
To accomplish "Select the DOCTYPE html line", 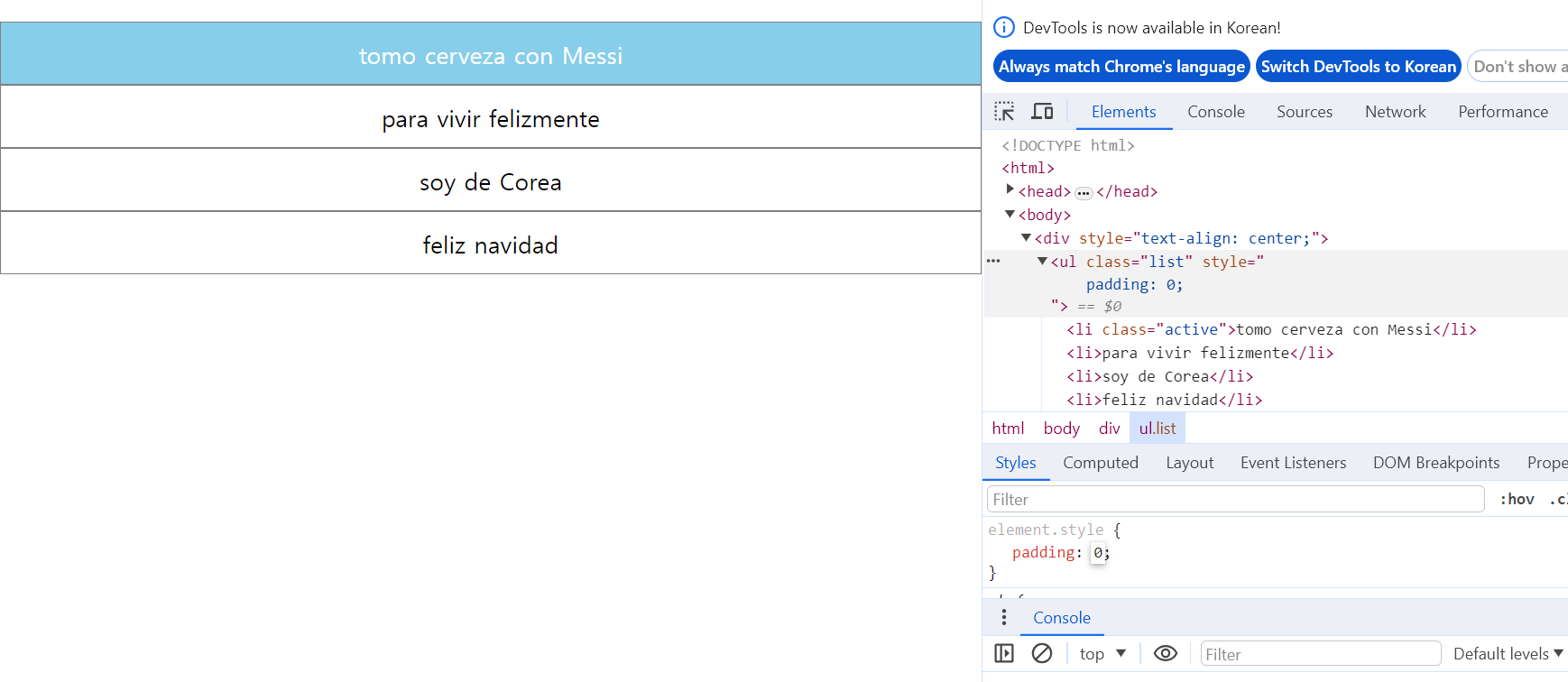I will (1068, 145).
